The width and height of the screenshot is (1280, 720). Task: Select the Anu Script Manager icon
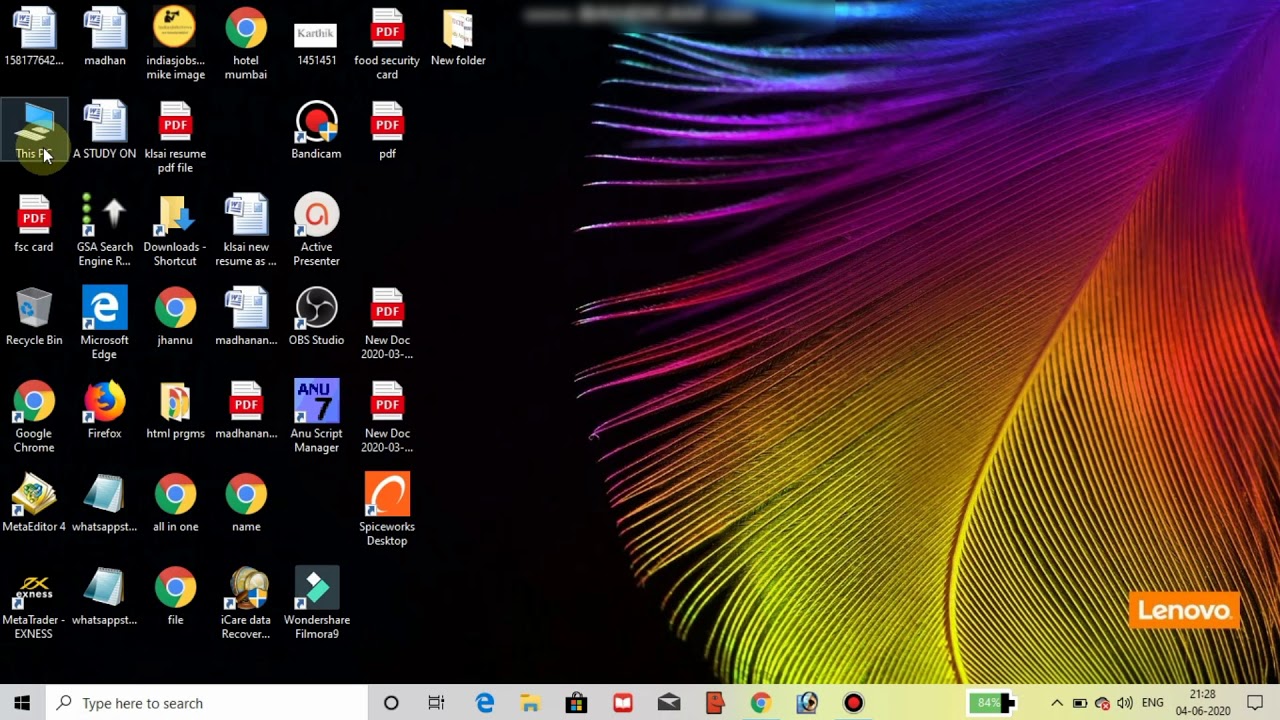coord(316,417)
